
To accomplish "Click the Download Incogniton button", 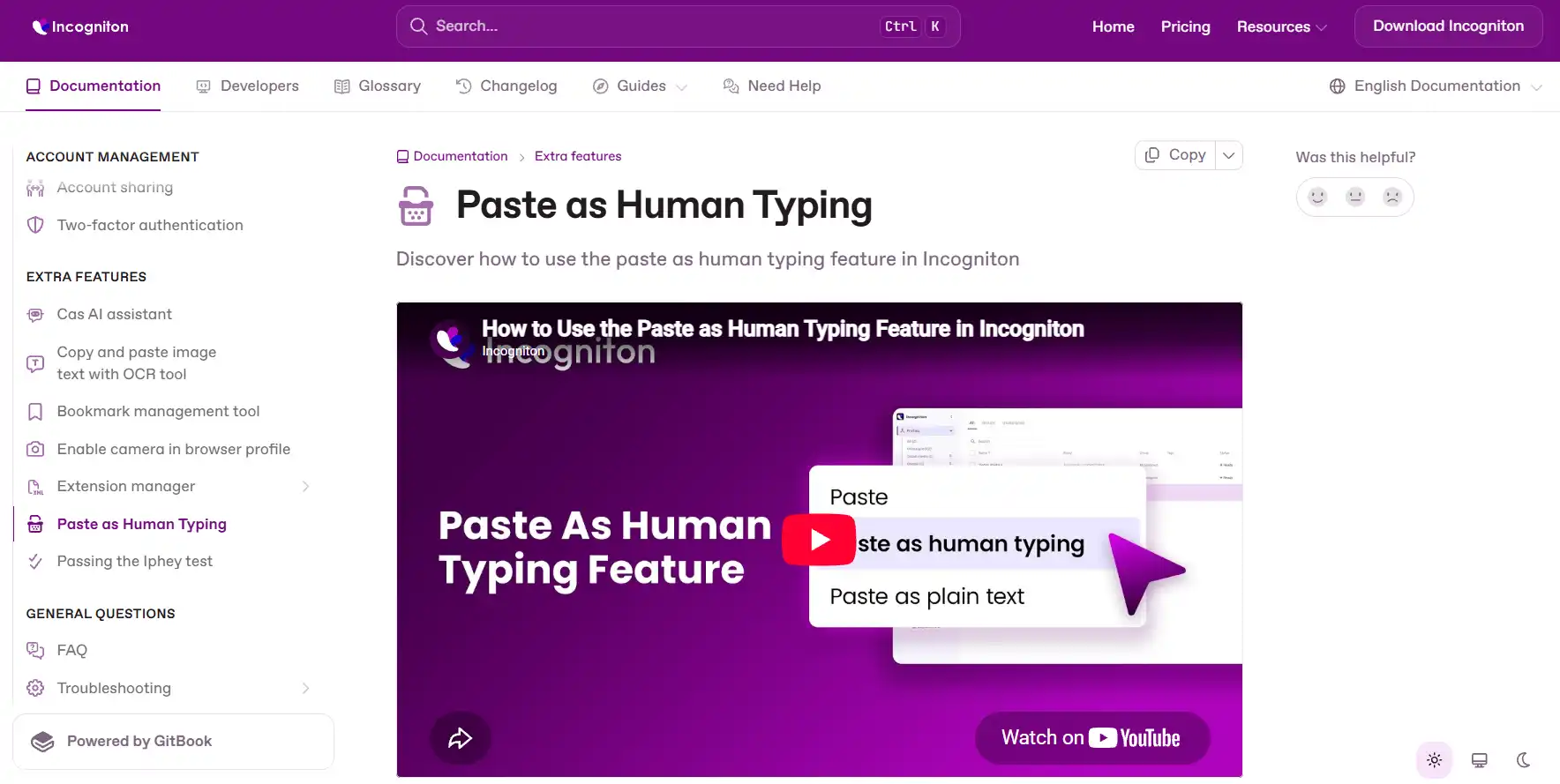I will click(1448, 26).
